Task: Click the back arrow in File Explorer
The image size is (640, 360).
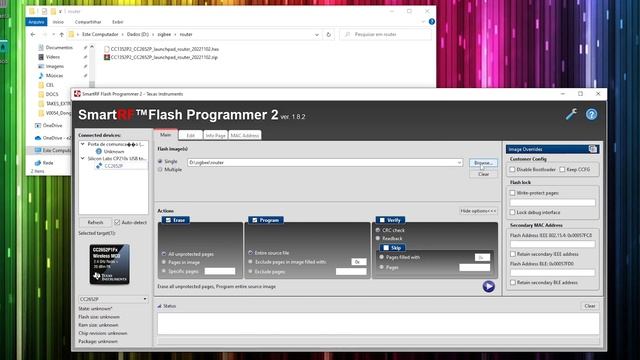Action: (x=33, y=35)
